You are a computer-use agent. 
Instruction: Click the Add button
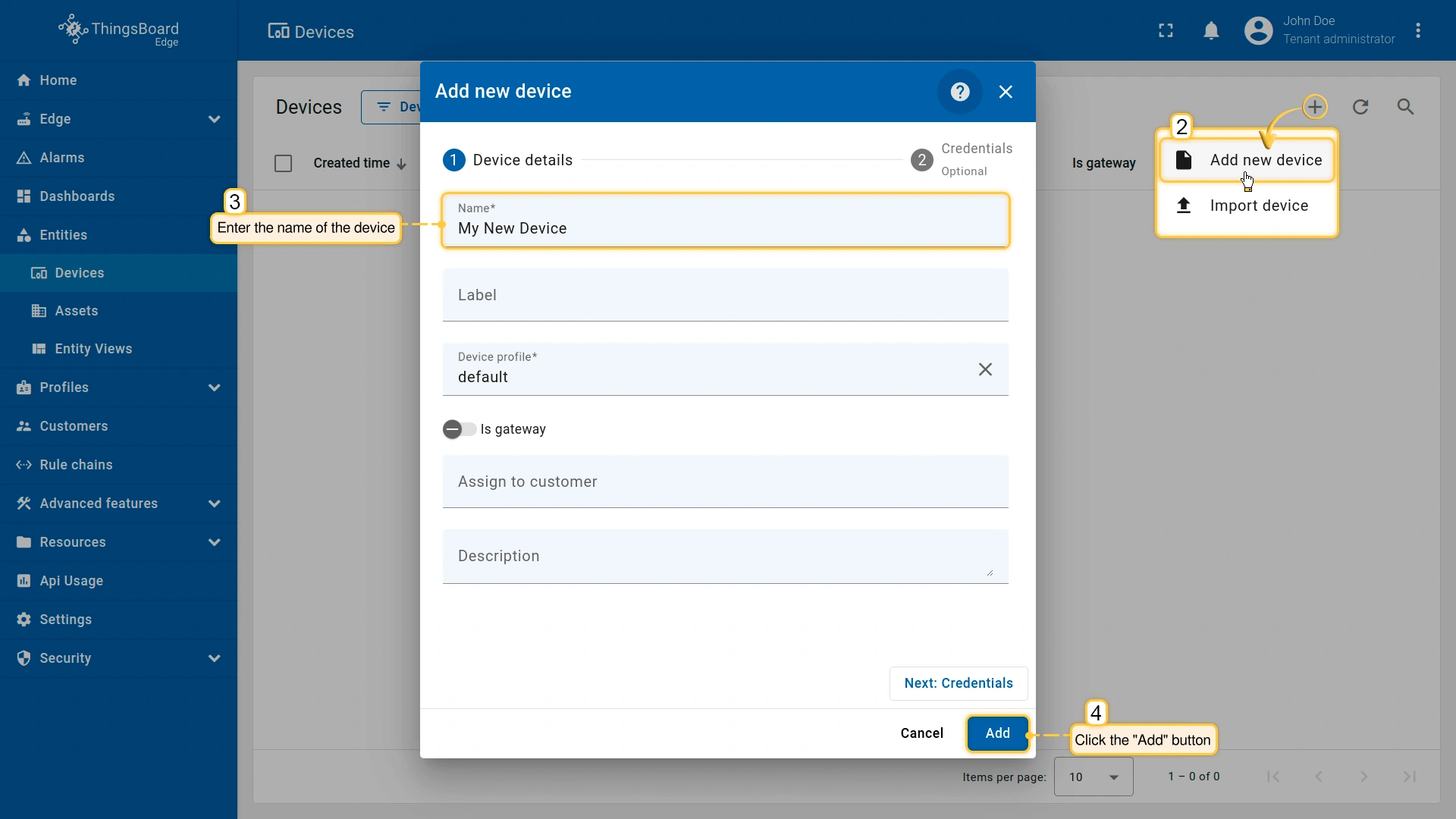pos(997,733)
